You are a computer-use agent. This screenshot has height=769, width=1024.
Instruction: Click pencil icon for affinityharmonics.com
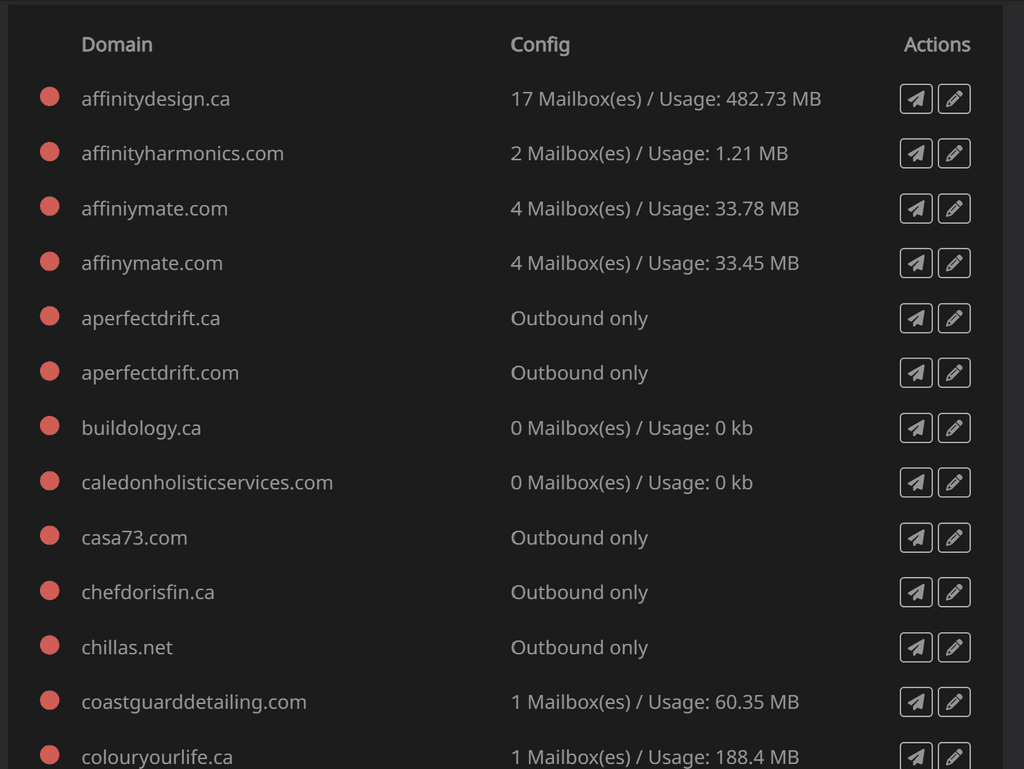[x=954, y=153]
